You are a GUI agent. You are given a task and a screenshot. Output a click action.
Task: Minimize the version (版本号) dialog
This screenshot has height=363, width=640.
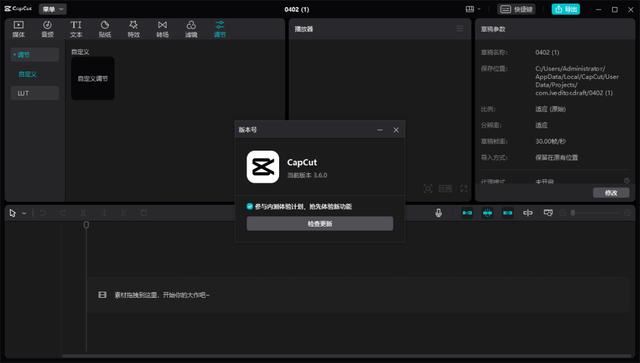(x=380, y=130)
